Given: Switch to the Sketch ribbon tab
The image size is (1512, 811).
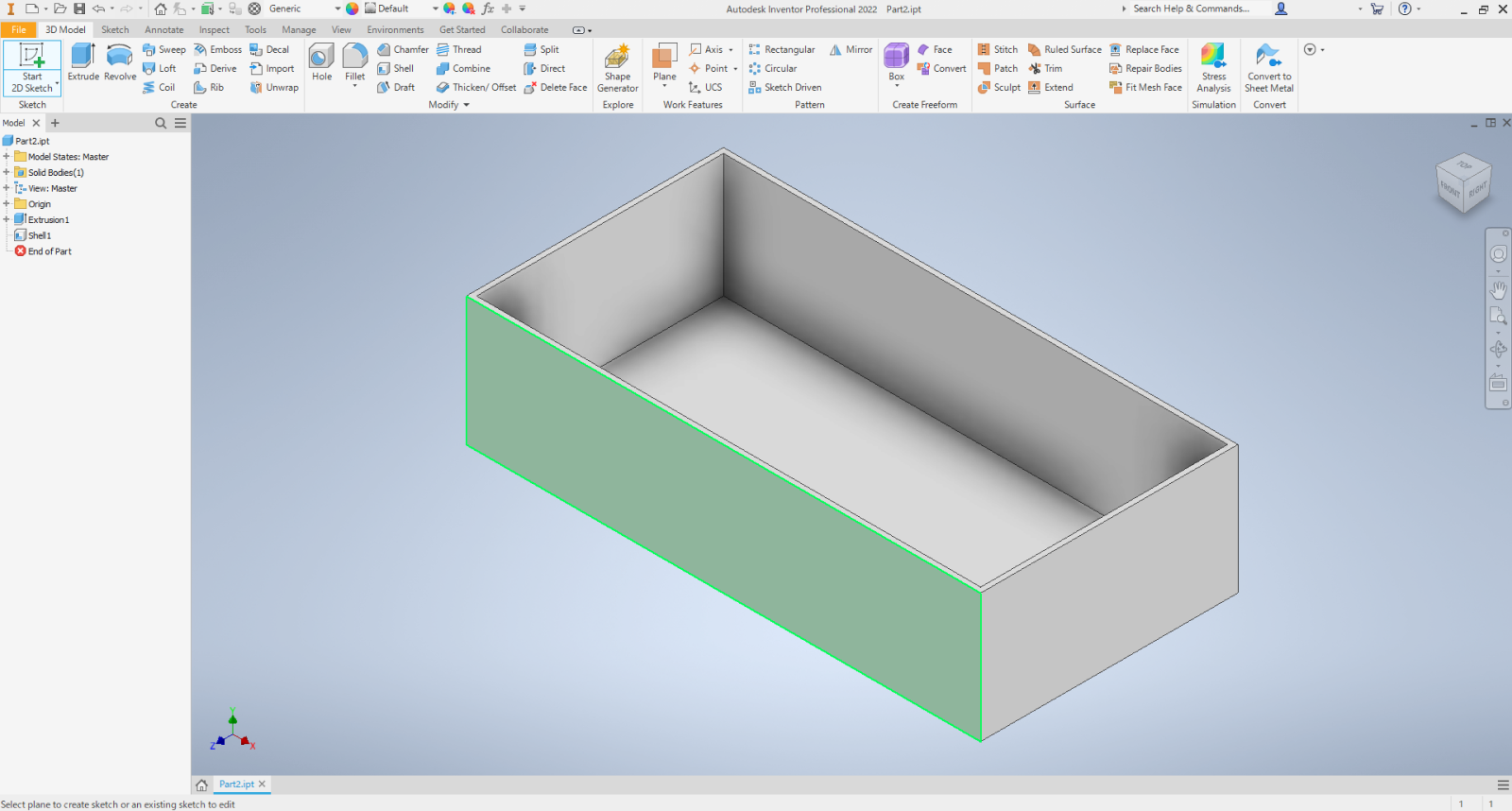Looking at the screenshot, I should coord(115,30).
